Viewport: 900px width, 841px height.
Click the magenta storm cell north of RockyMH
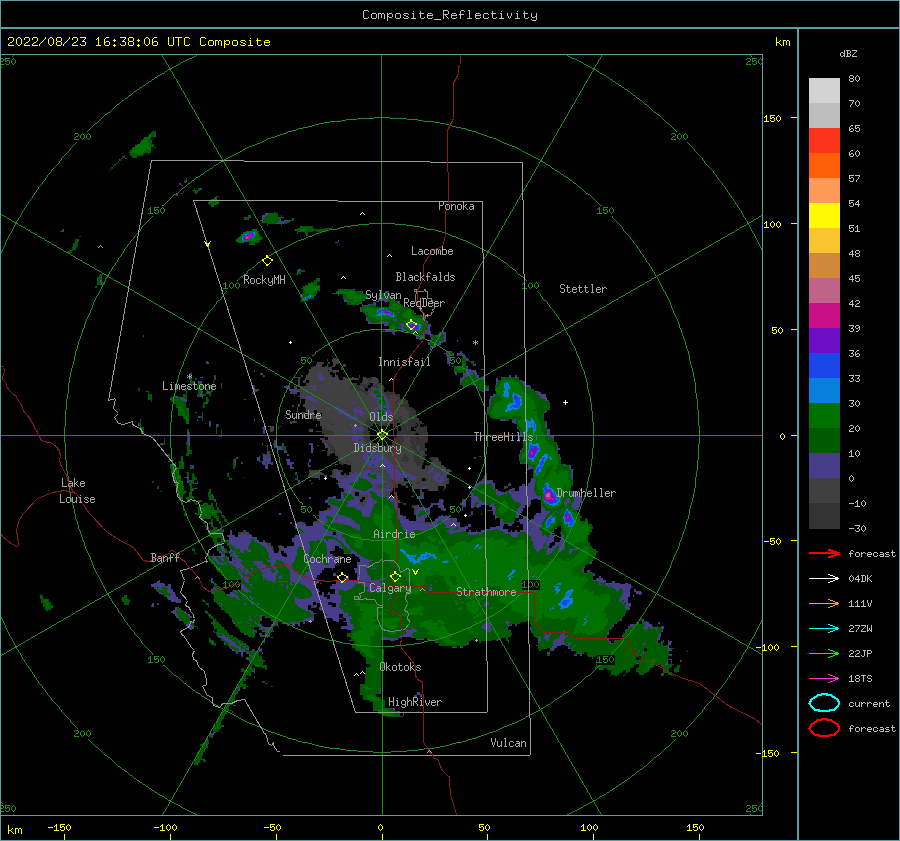tap(248, 235)
